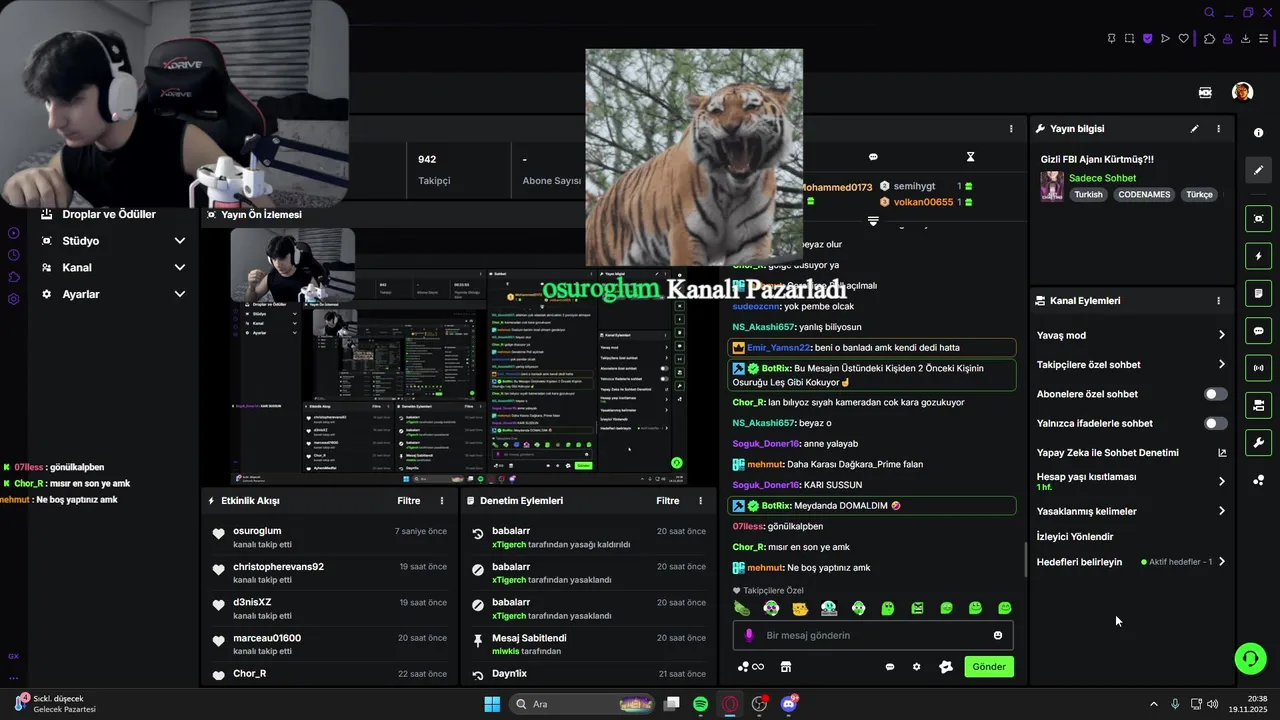This screenshot has height=720, width=1280.
Task: Click the Gönder send button
Action: (989, 667)
